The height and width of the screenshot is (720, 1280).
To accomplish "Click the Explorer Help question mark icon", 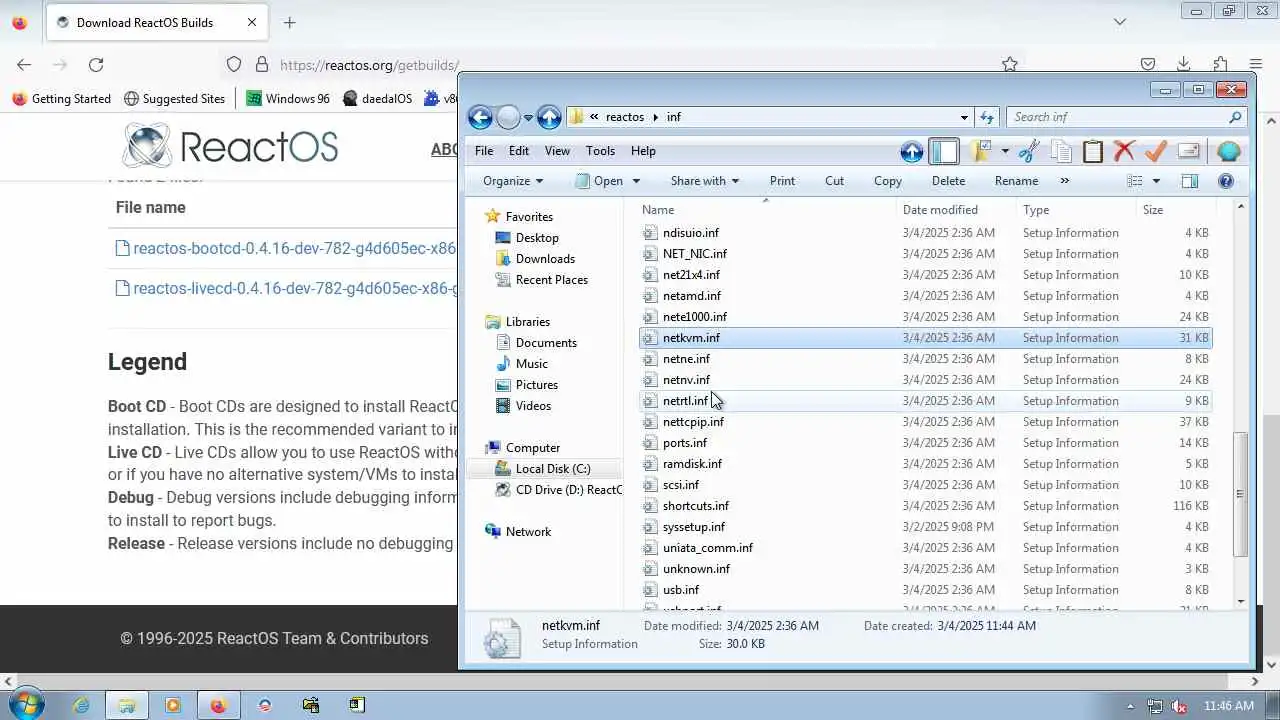I will click(x=1226, y=181).
